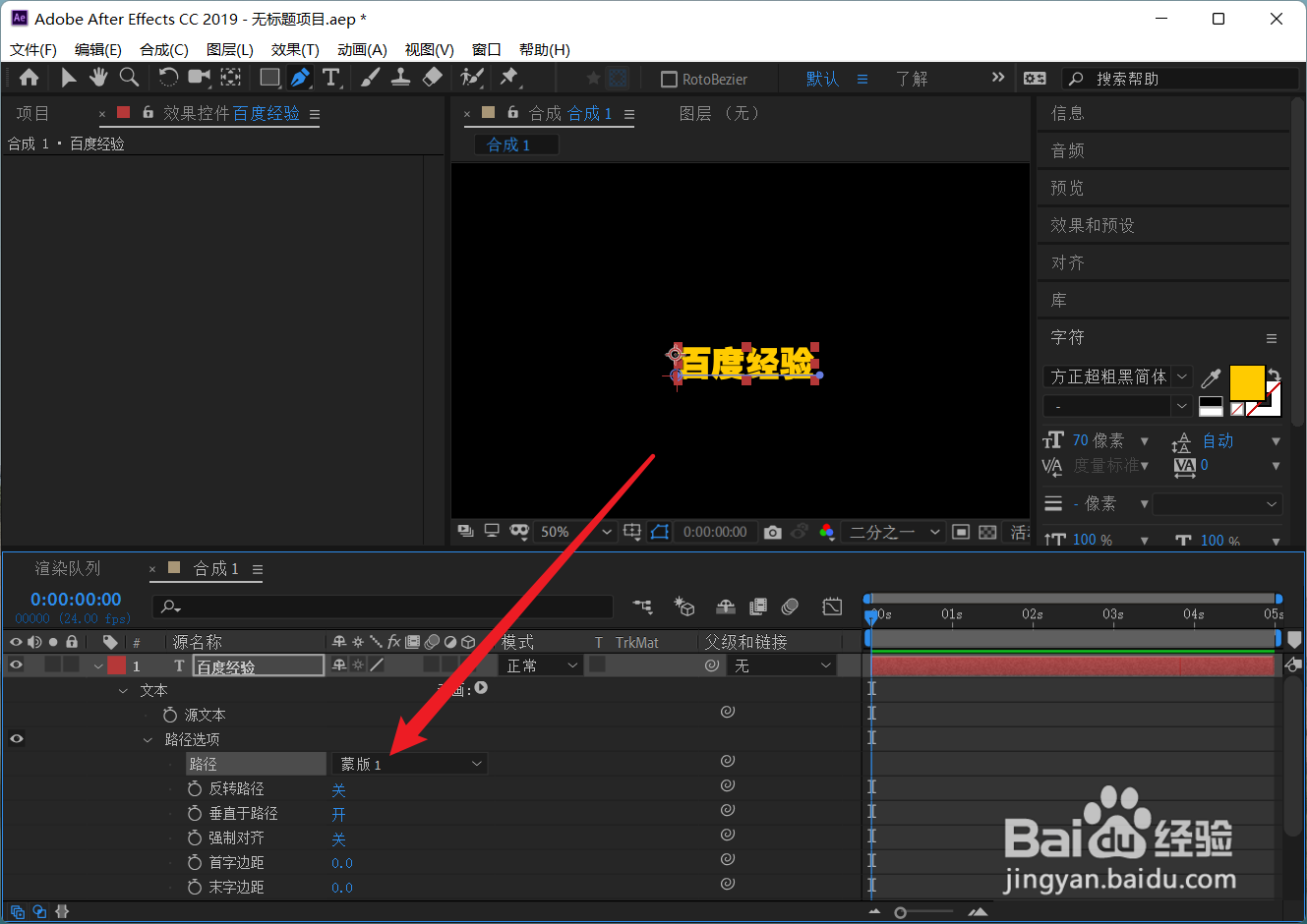The height and width of the screenshot is (924, 1307).
Task: Select the Unified Camera tool
Action: (200, 78)
